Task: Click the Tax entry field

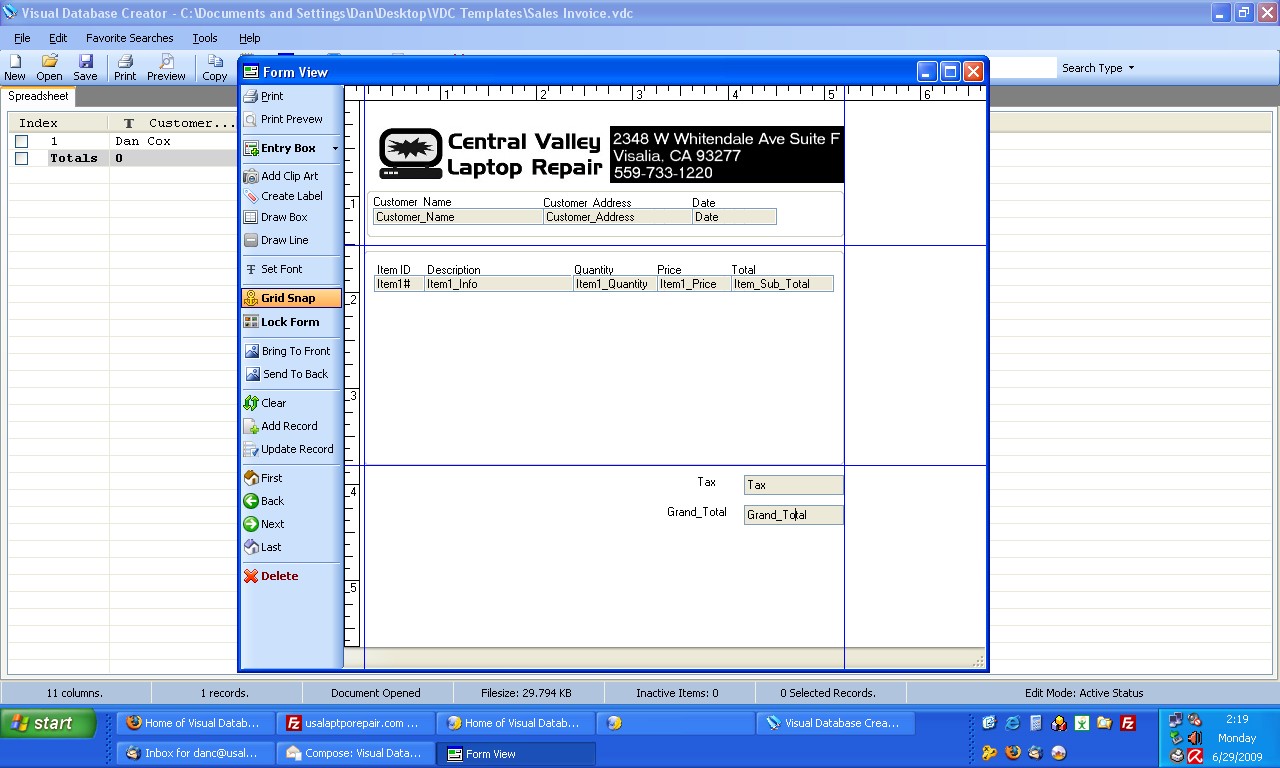Action: click(x=794, y=485)
